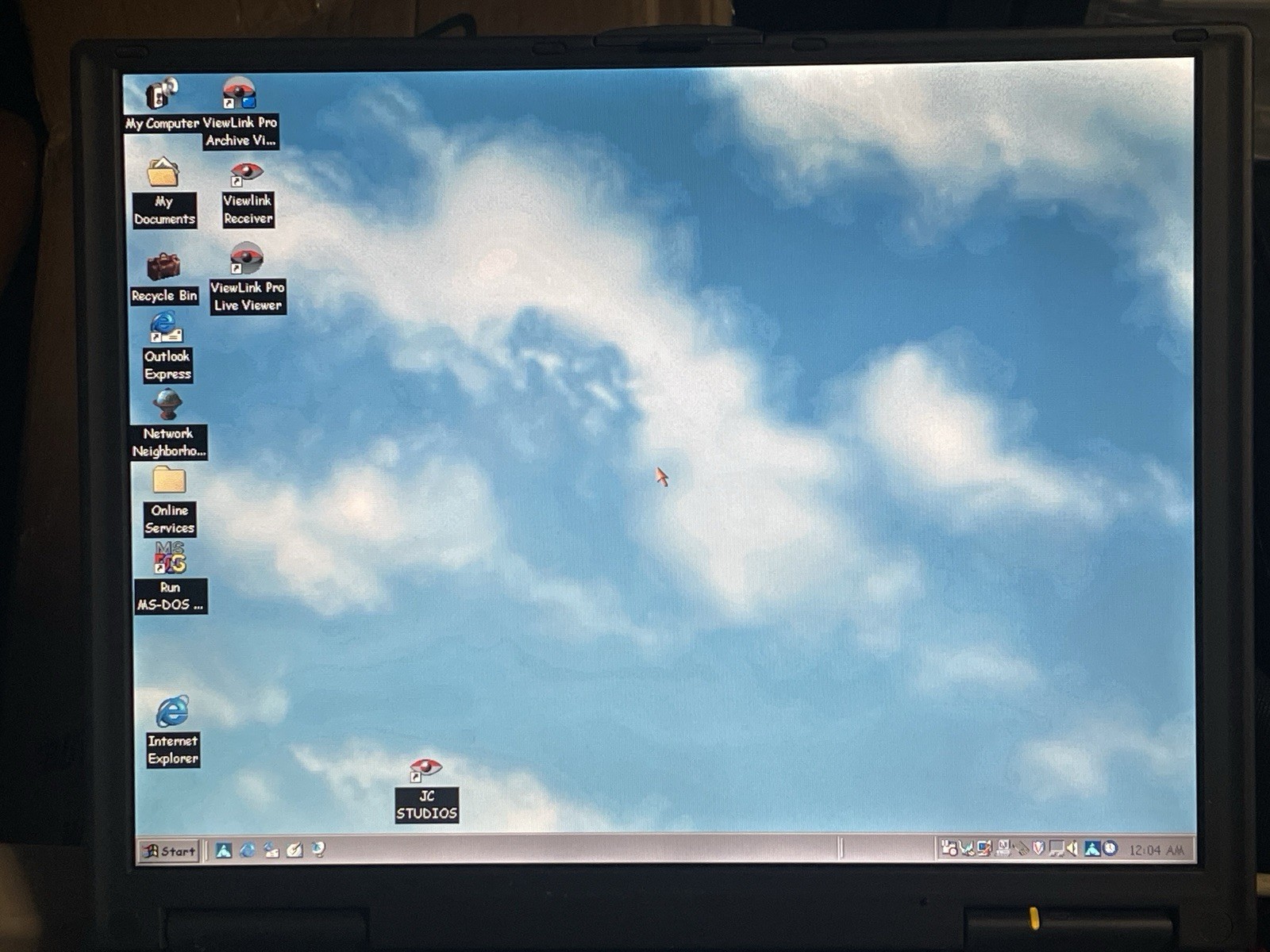Click the round clock tray icon

click(1110, 848)
